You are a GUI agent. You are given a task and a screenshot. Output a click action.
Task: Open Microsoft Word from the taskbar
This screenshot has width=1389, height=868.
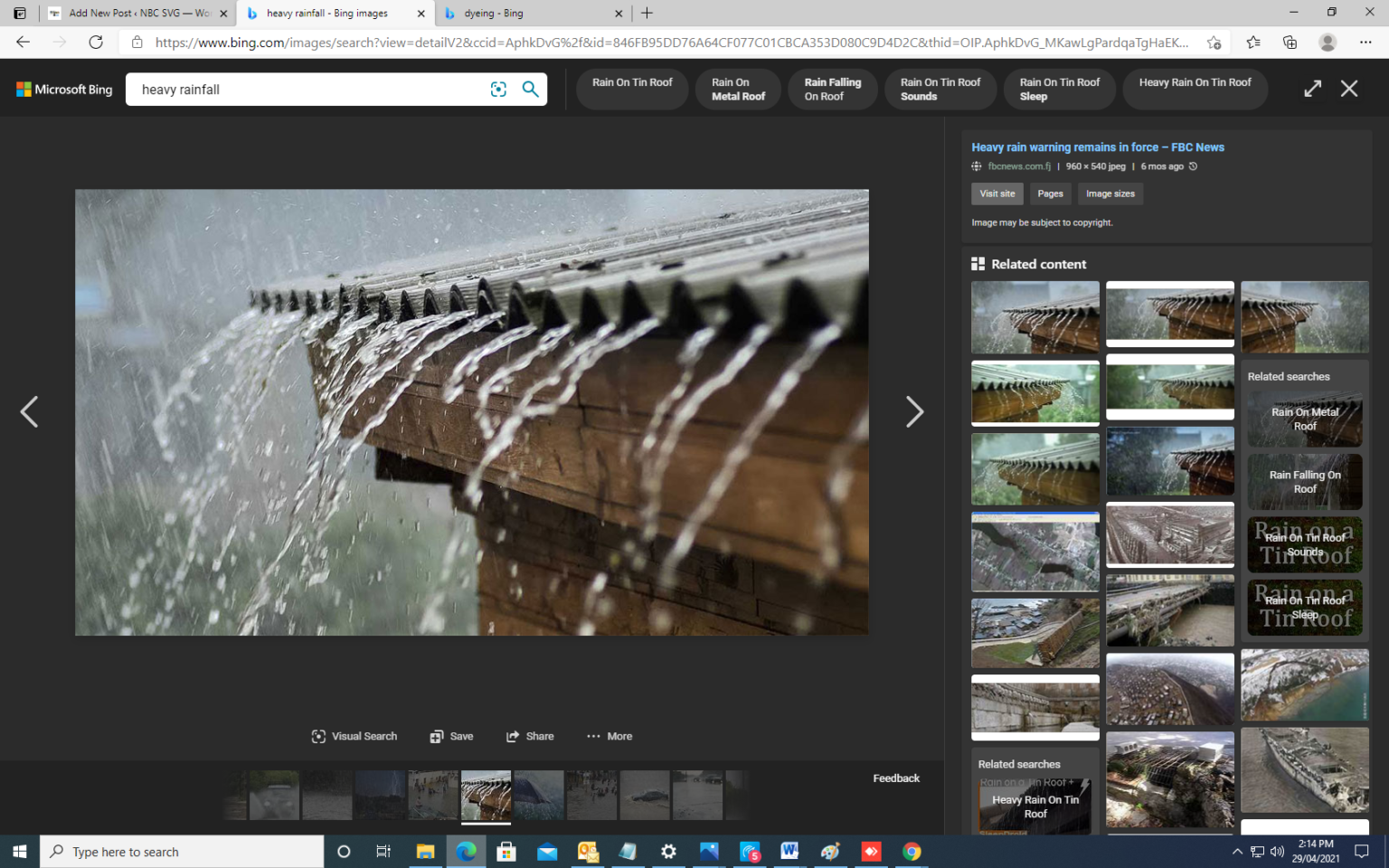click(789, 852)
